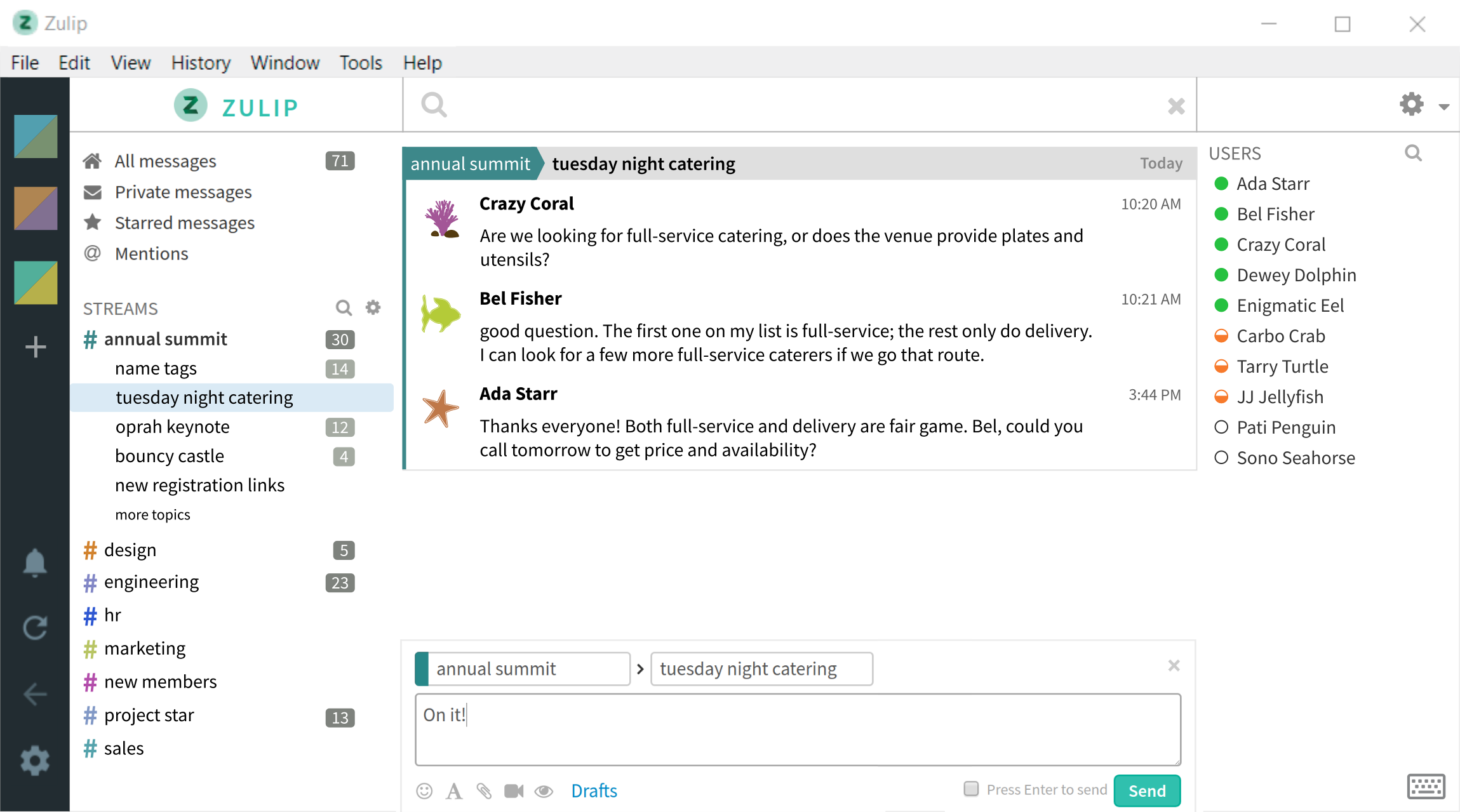Image resolution: width=1460 pixels, height=812 pixels.
Task: Click Ada Starr's starfish avatar
Action: [440, 408]
